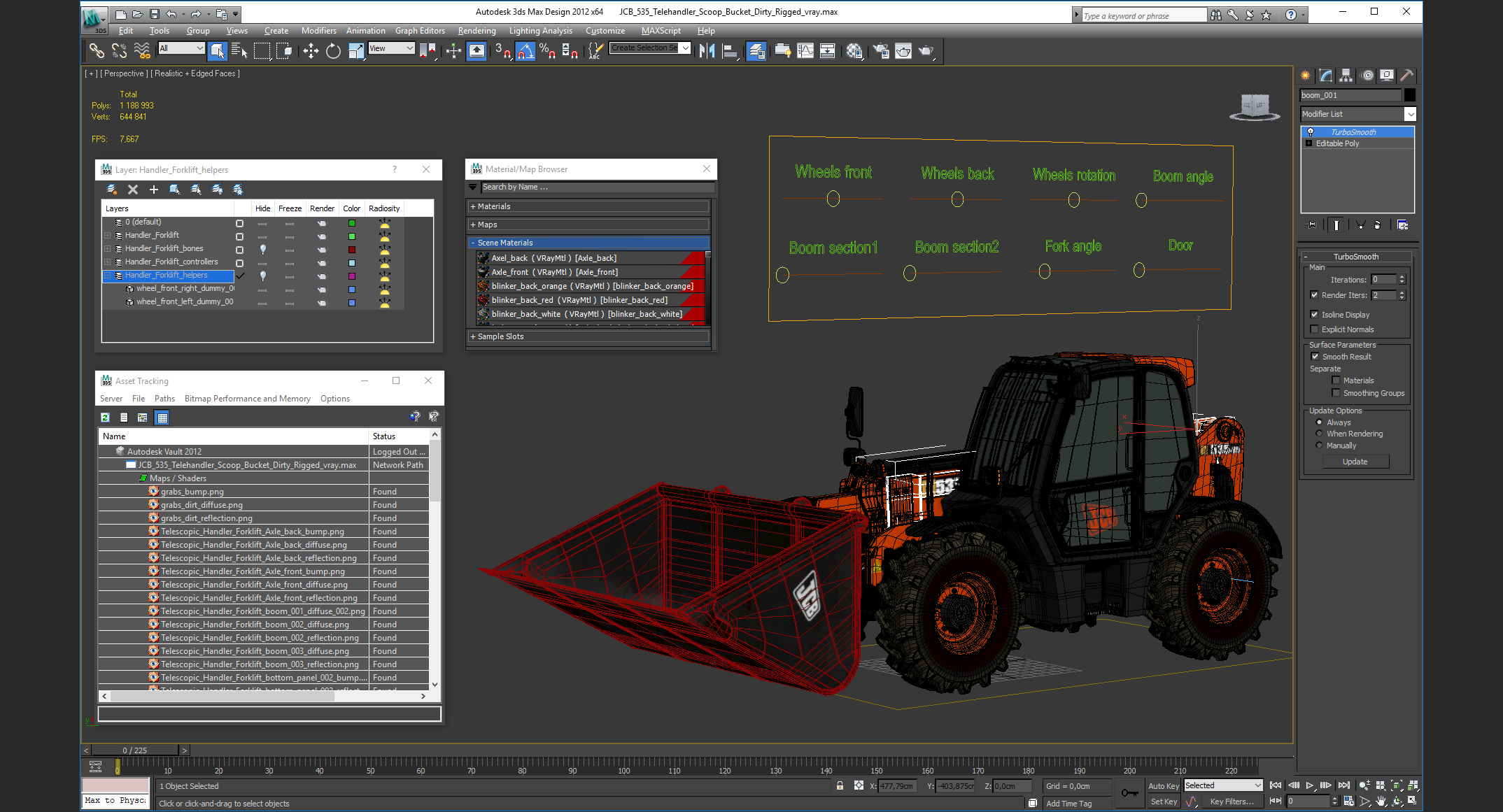Toggle Render Iters checkbox

coord(1314,295)
